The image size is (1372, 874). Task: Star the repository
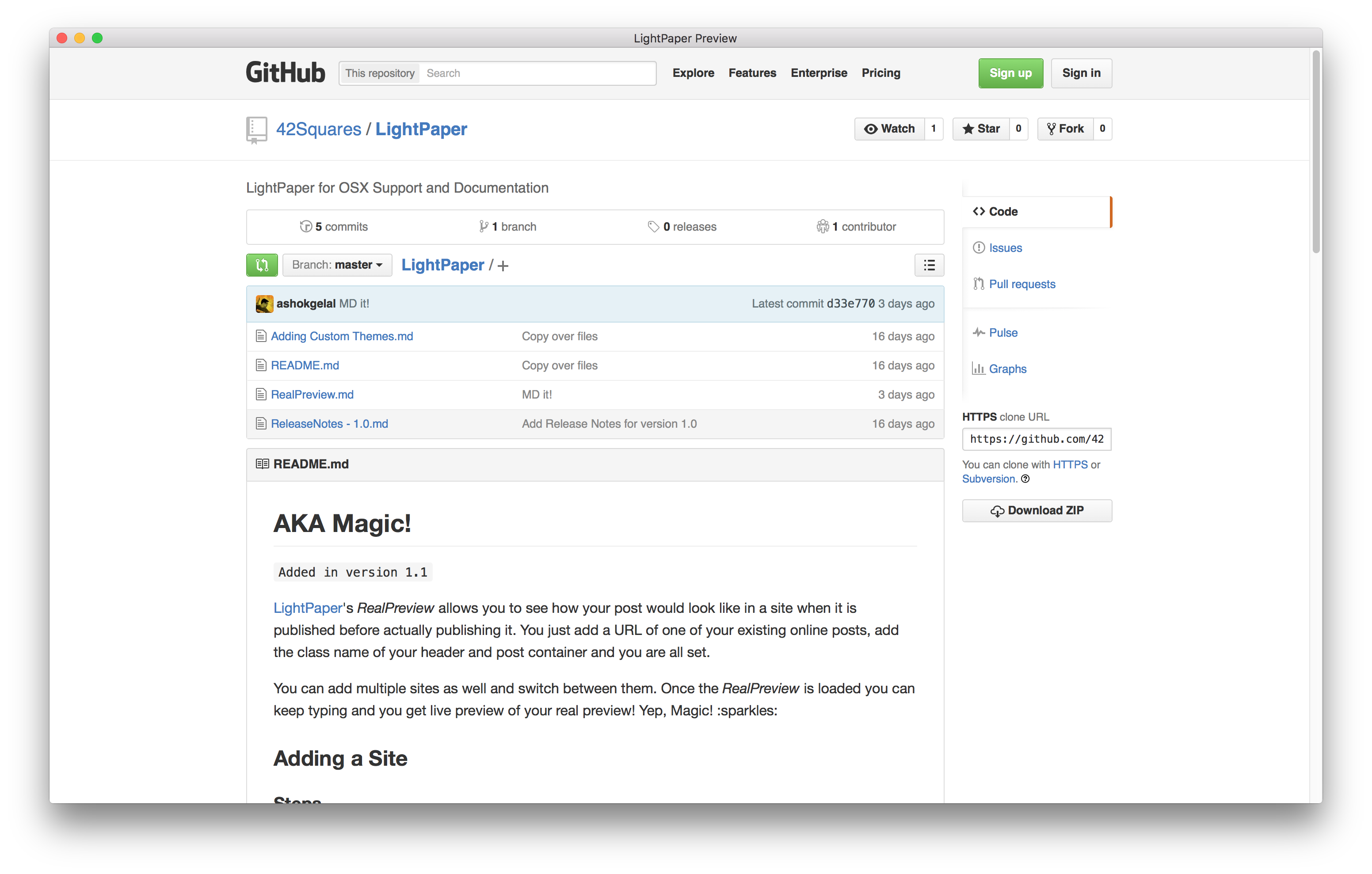point(981,129)
